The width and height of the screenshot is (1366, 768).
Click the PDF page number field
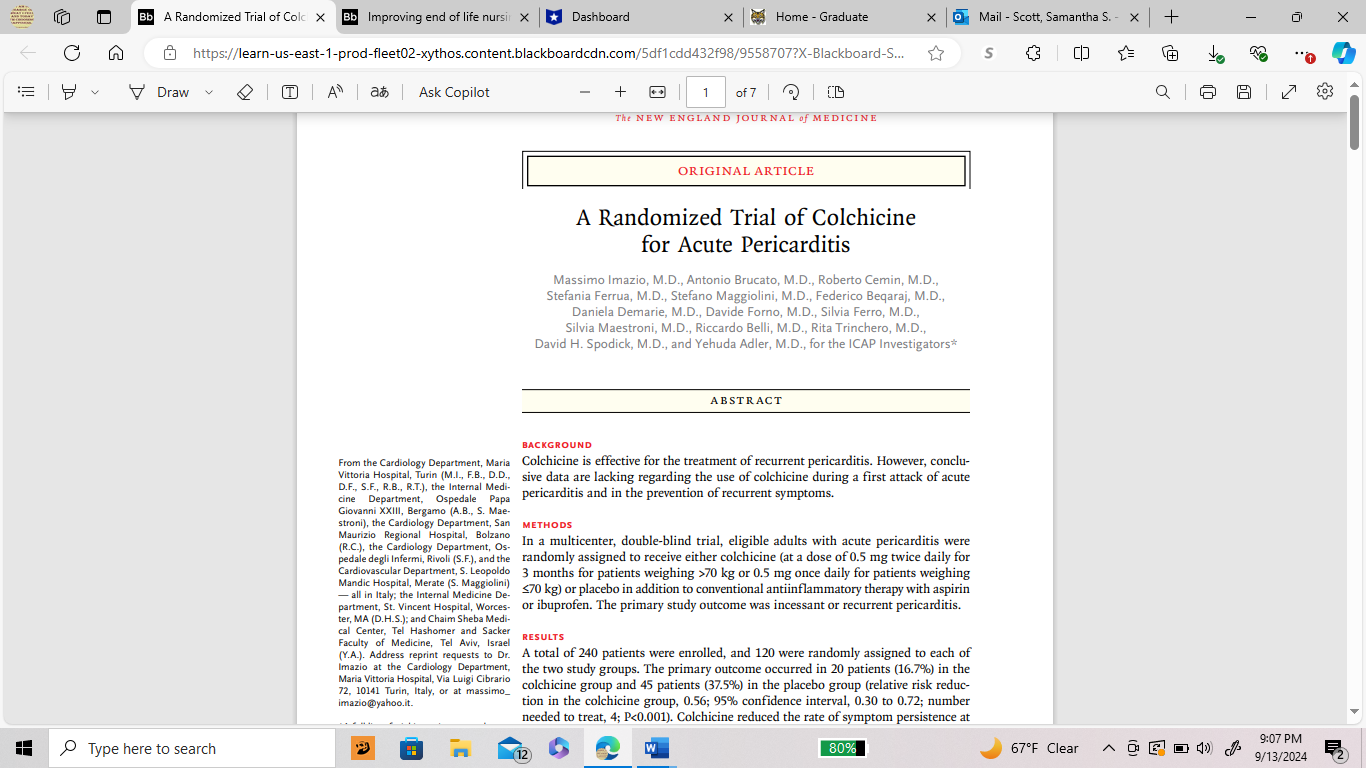pos(705,92)
